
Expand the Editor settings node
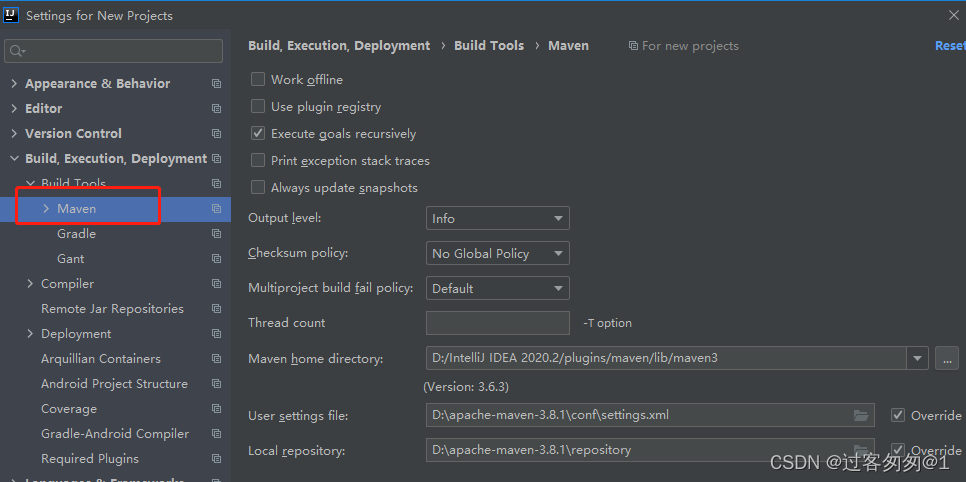click(x=14, y=108)
